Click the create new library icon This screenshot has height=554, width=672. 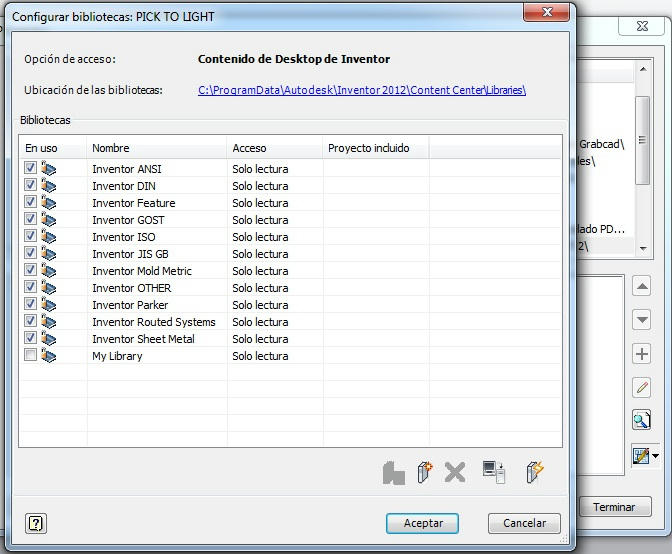point(424,473)
